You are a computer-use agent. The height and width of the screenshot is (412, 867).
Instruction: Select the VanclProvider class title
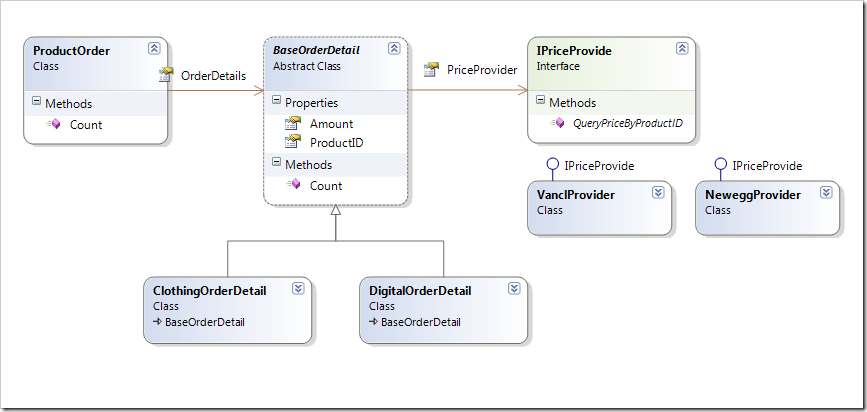click(x=576, y=195)
